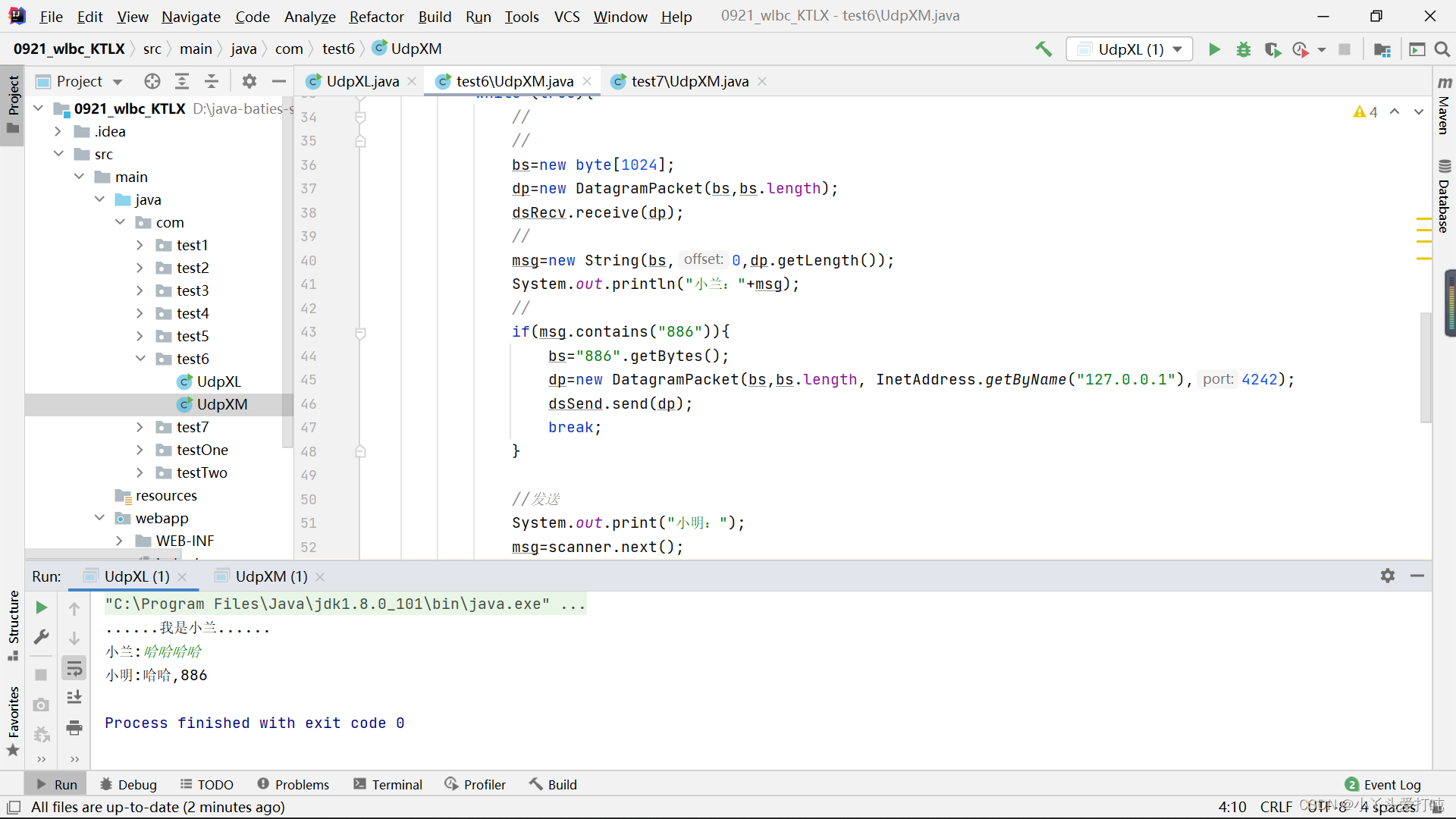Go to previous highlighted warning arrow

[1395, 112]
